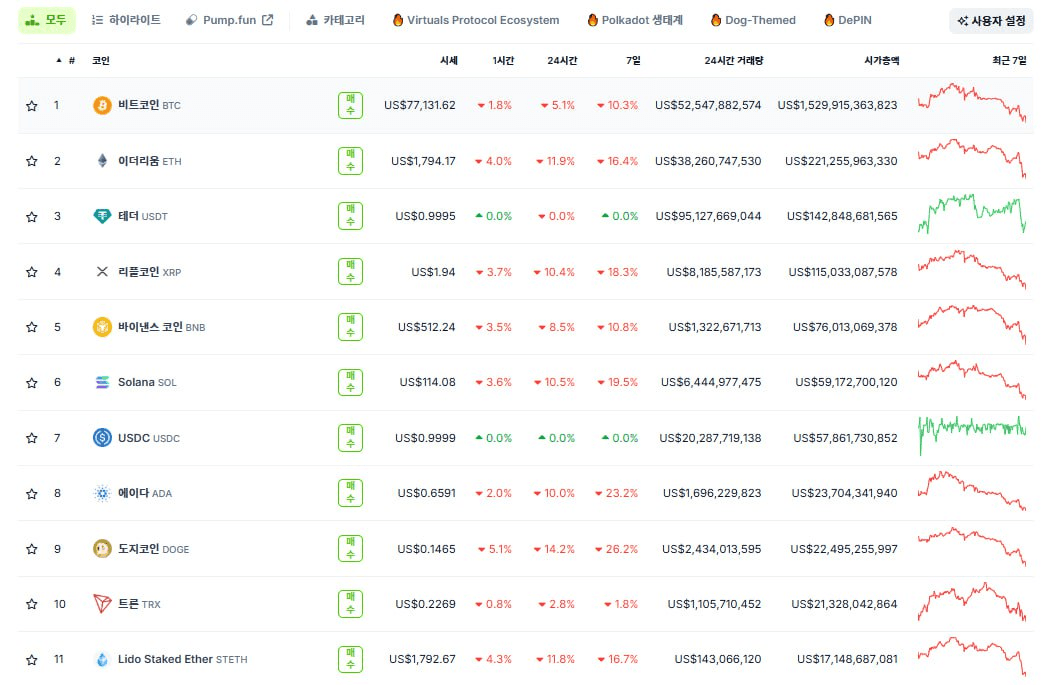This screenshot has width=1041, height=685.
Task: Click the buy button for Solana
Action: pos(351,382)
